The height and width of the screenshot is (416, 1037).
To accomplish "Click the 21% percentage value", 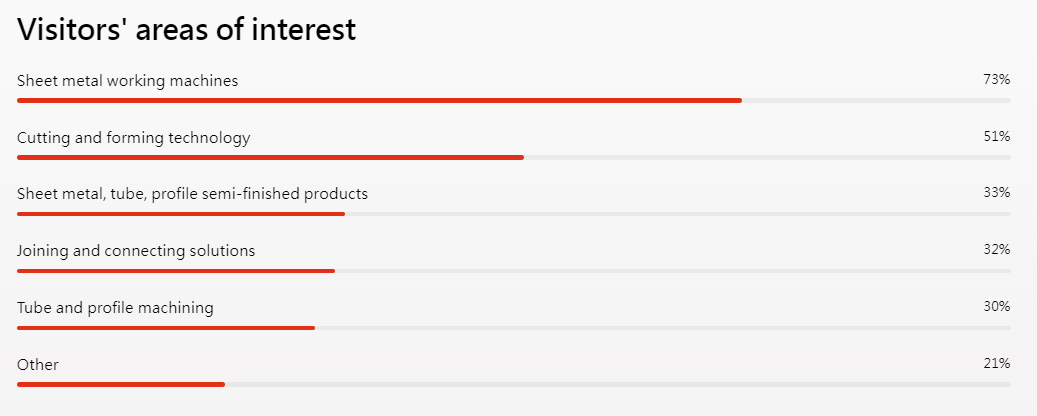I will pyautogui.click(x=997, y=363).
